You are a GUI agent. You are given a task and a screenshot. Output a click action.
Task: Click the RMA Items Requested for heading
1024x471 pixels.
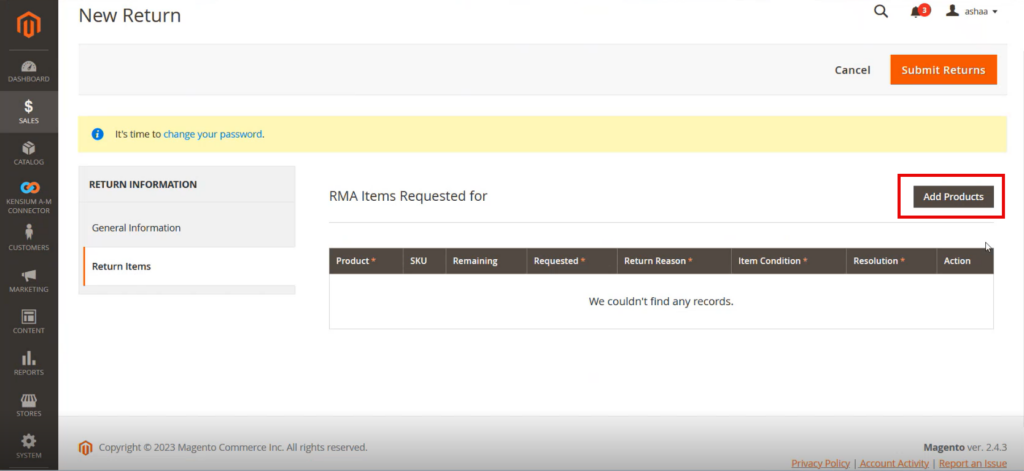(x=408, y=196)
